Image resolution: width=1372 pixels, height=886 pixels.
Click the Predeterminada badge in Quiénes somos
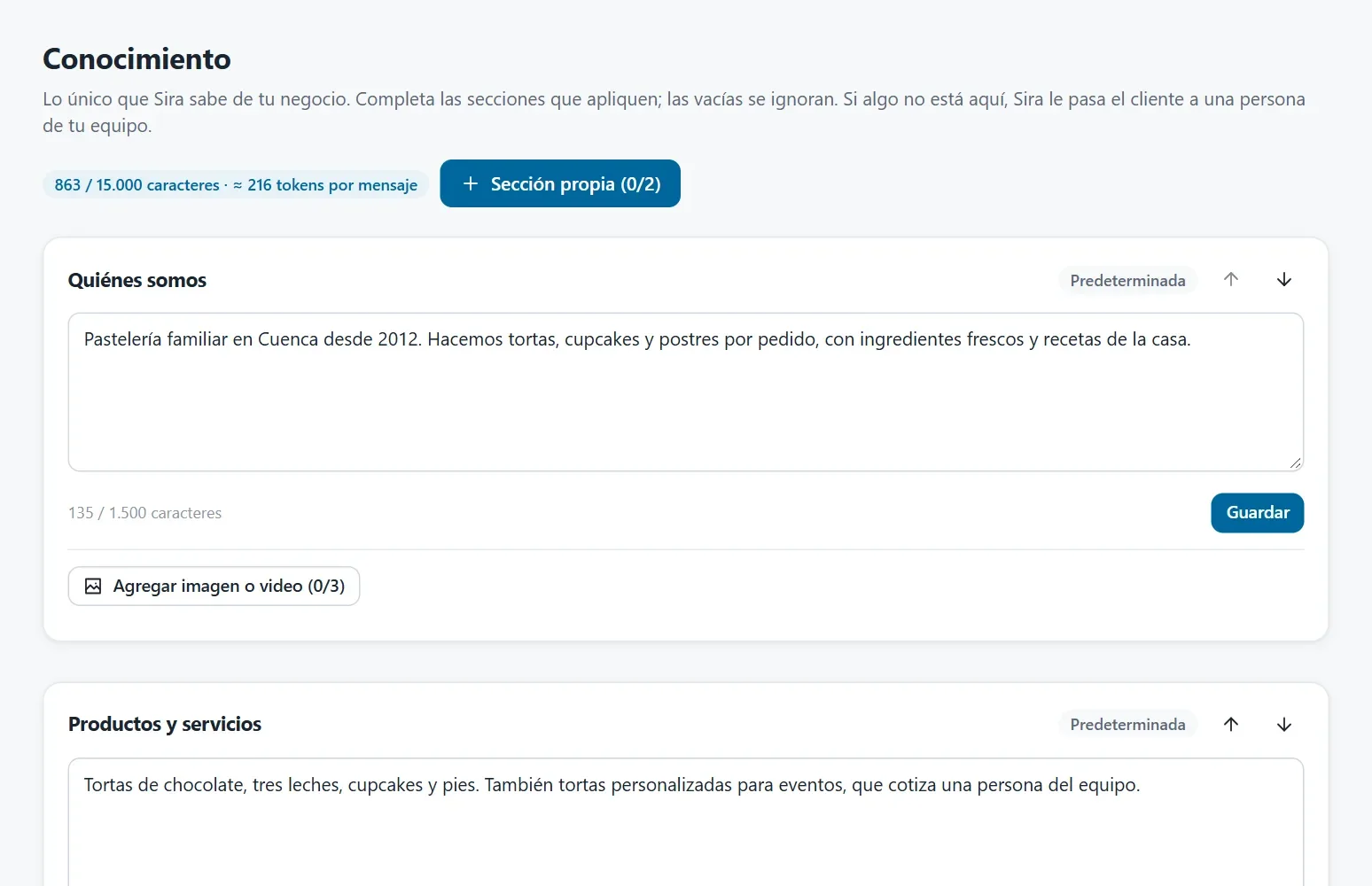click(x=1127, y=280)
